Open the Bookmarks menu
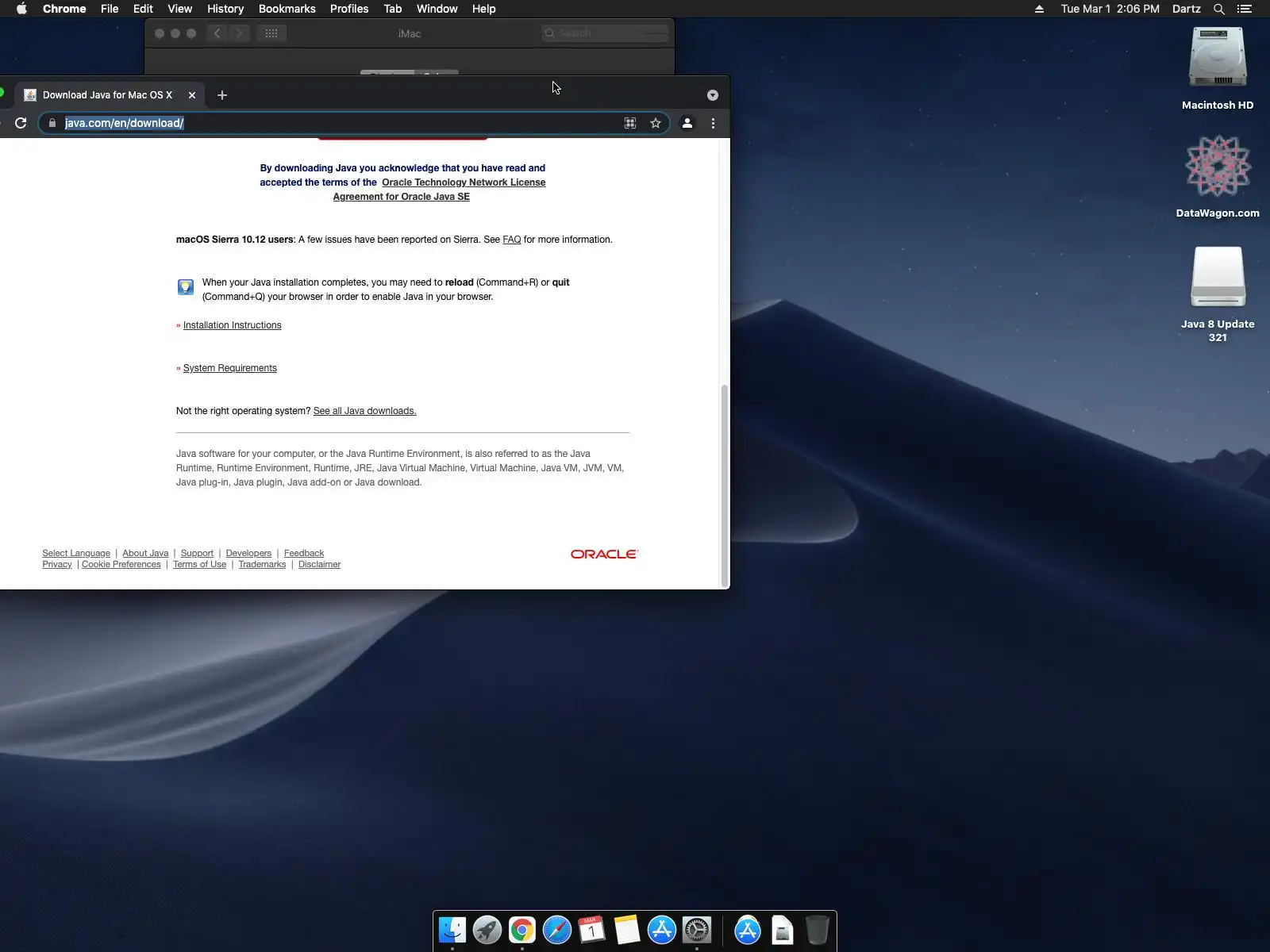 point(287,9)
